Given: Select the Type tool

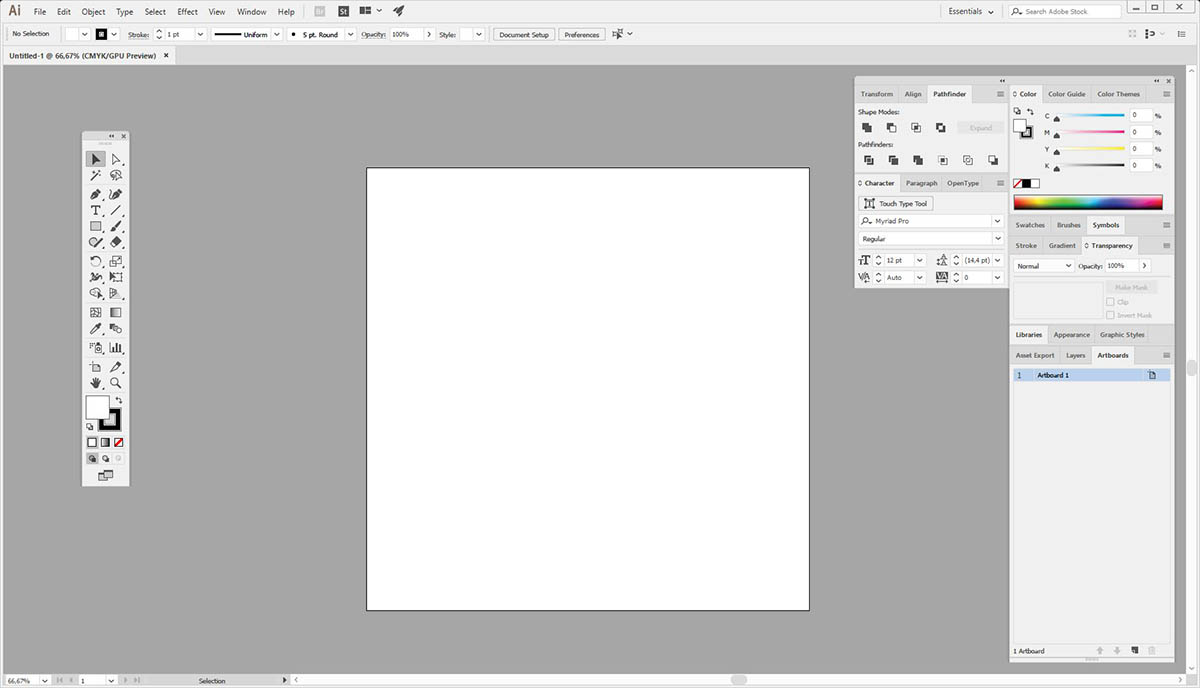Looking at the screenshot, I should (95, 210).
